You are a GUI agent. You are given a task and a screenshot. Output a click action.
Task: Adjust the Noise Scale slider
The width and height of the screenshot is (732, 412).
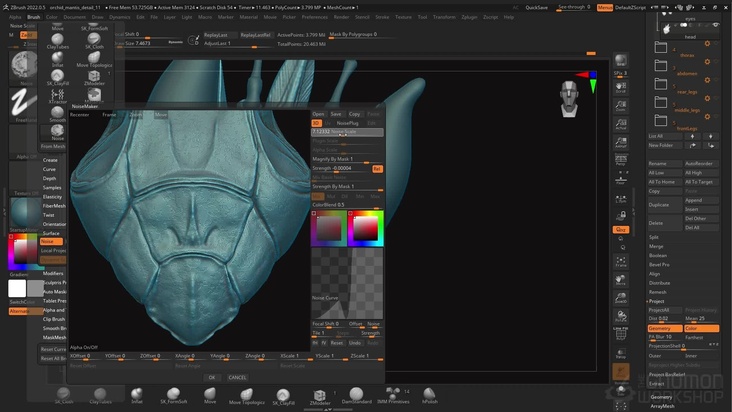click(x=347, y=132)
